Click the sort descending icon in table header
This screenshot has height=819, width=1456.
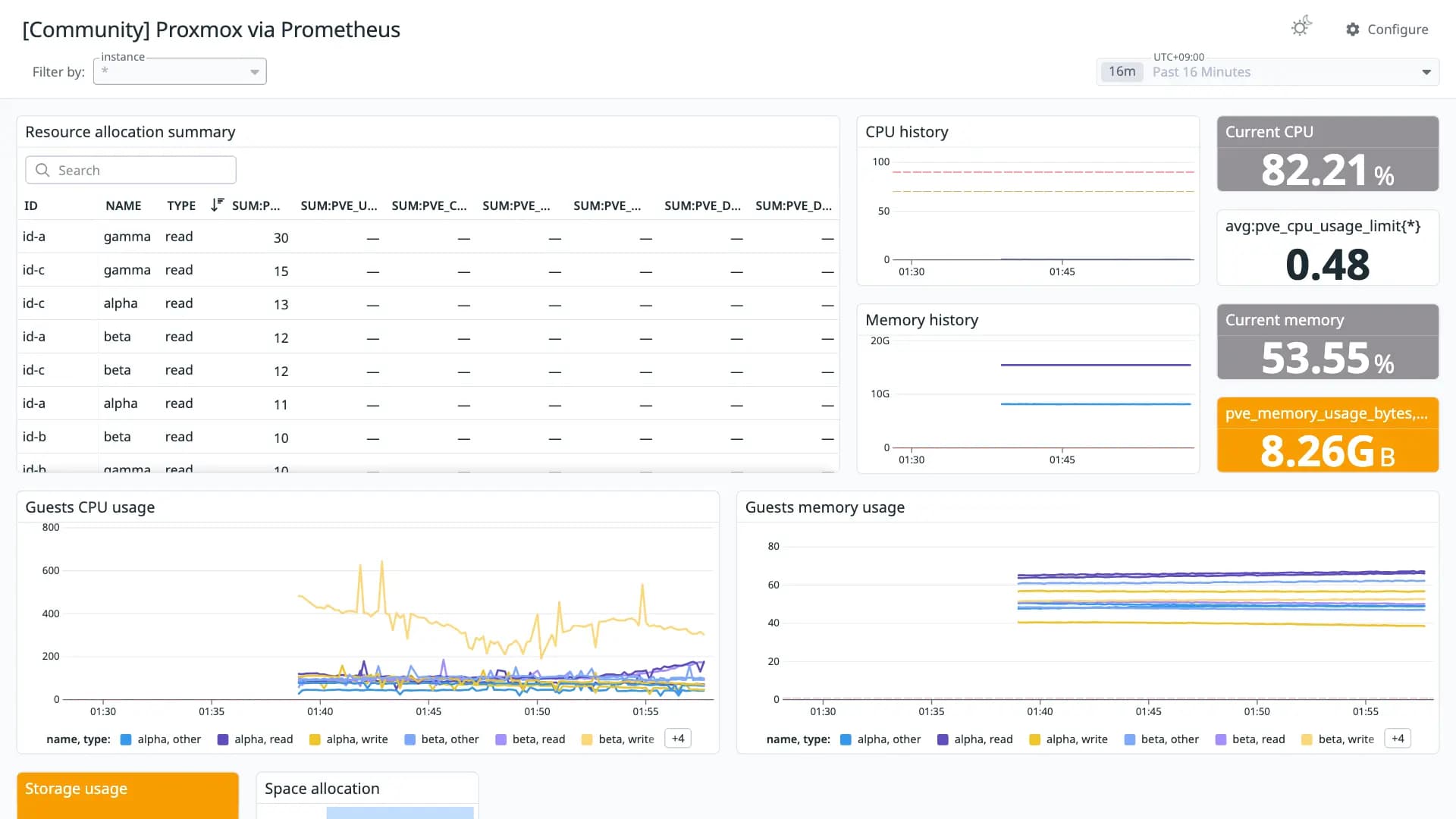(x=217, y=205)
